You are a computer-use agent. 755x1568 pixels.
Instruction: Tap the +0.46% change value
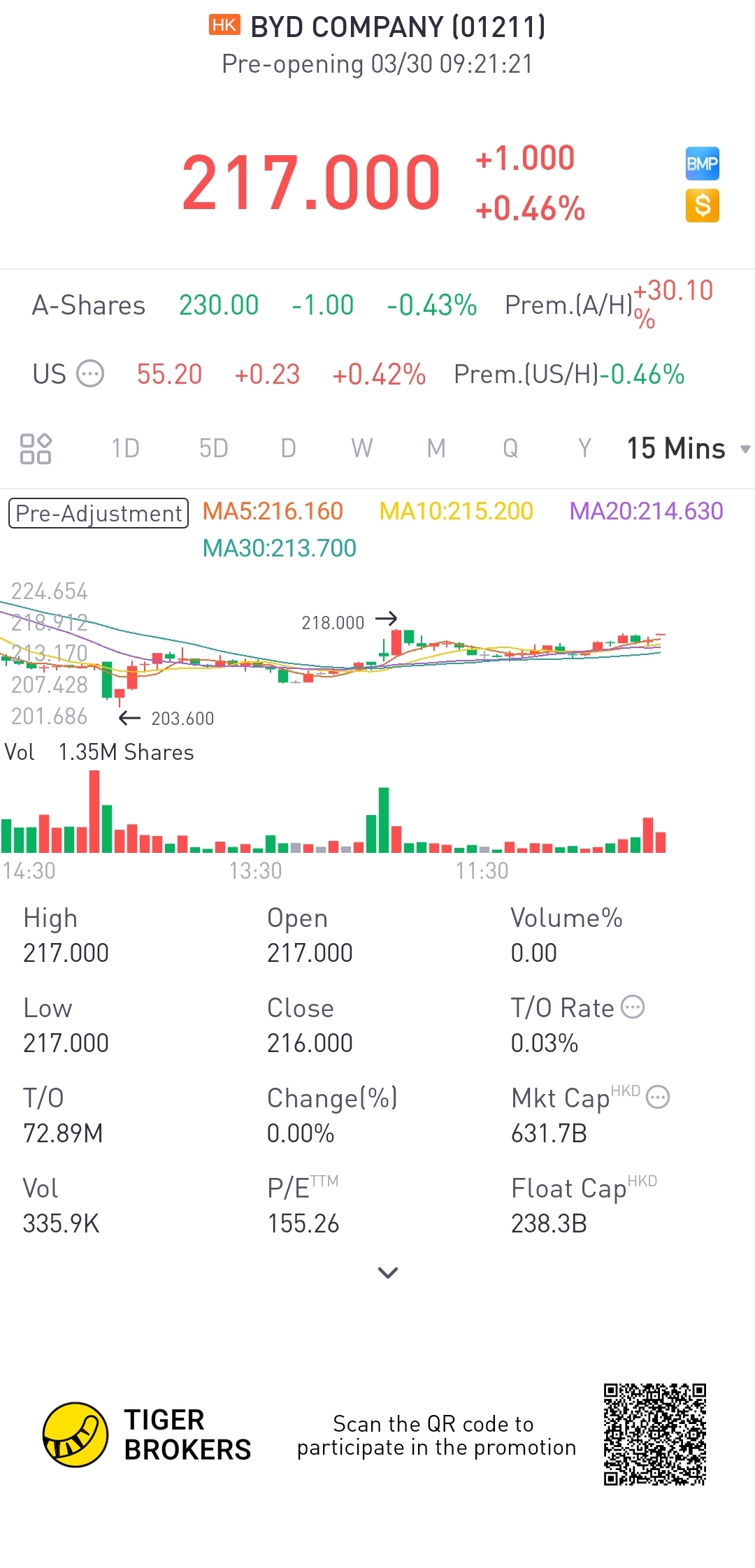[530, 208]
